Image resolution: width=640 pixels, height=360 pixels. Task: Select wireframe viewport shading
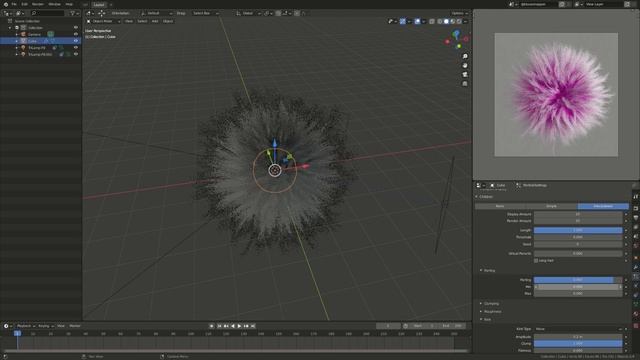pos(440,21)
